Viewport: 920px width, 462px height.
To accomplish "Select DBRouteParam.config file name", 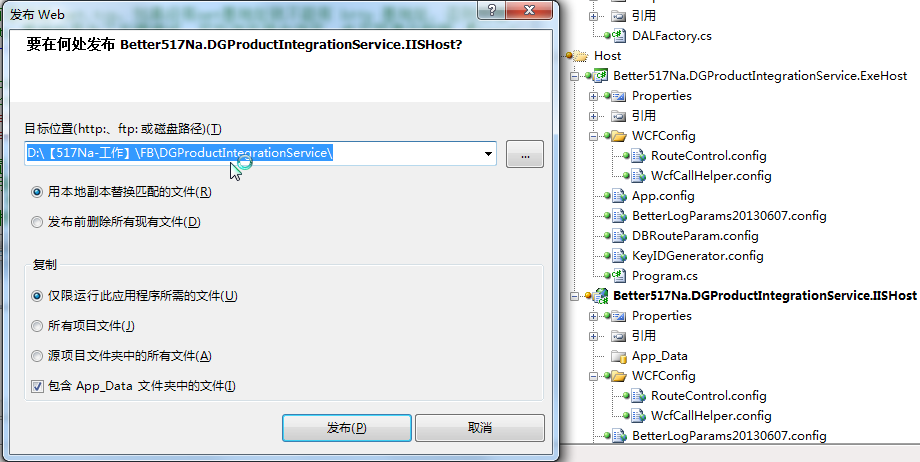I will [695, 235].
